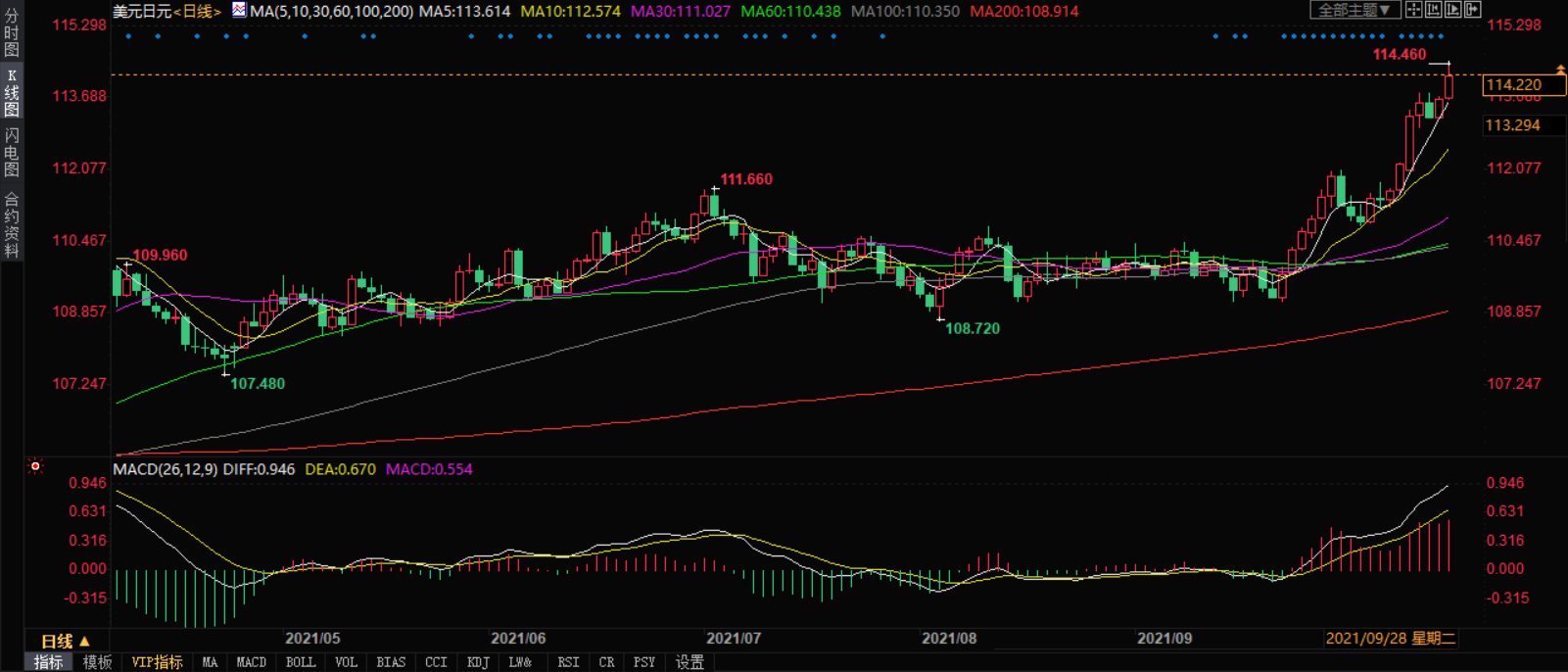Click the MA indicator chart icon
This screenshot has height=672, width=1568.
[239, 11]
